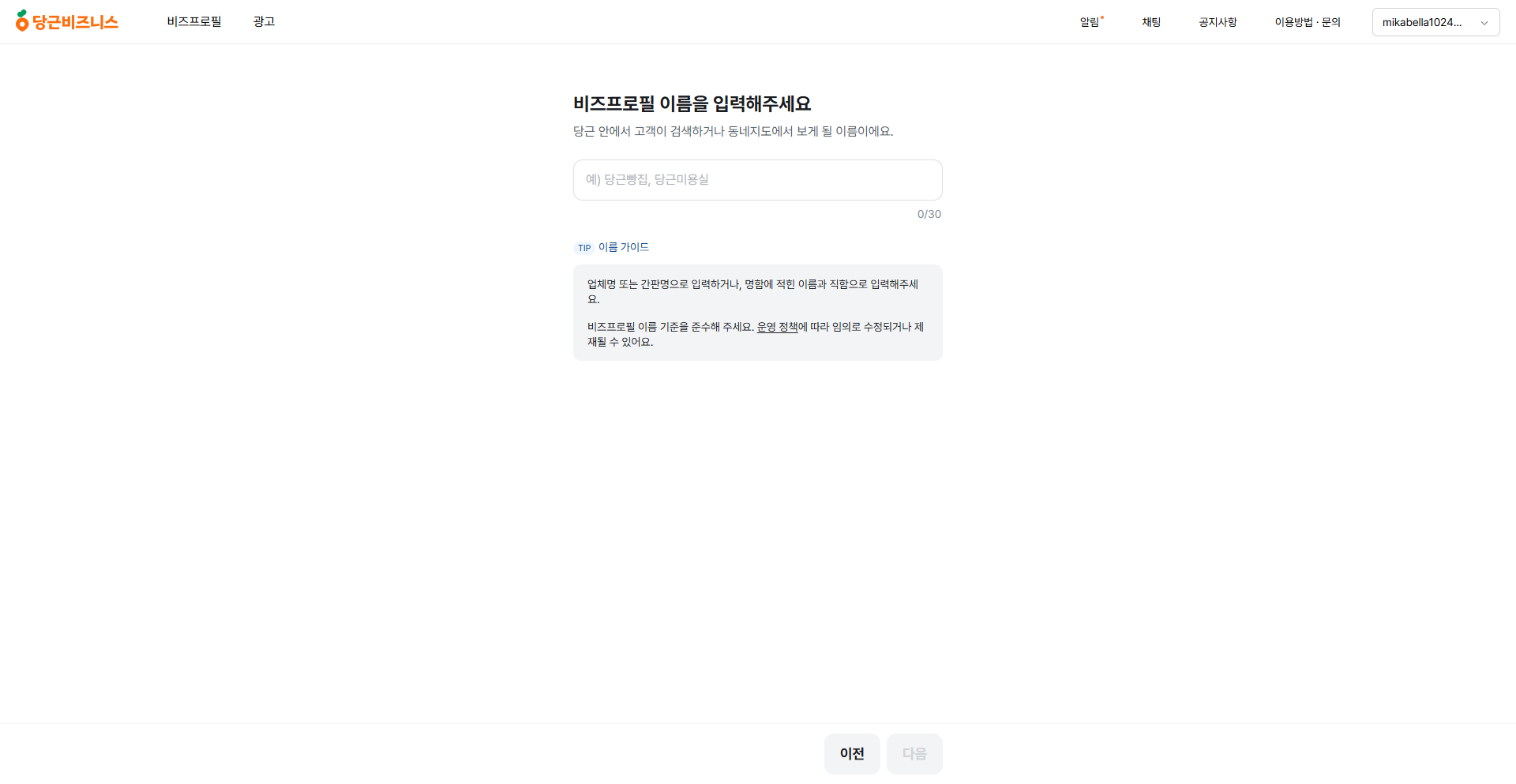Open the 운영 정책 link
The width and height of the screenshot is (1516, 784).
777,327
